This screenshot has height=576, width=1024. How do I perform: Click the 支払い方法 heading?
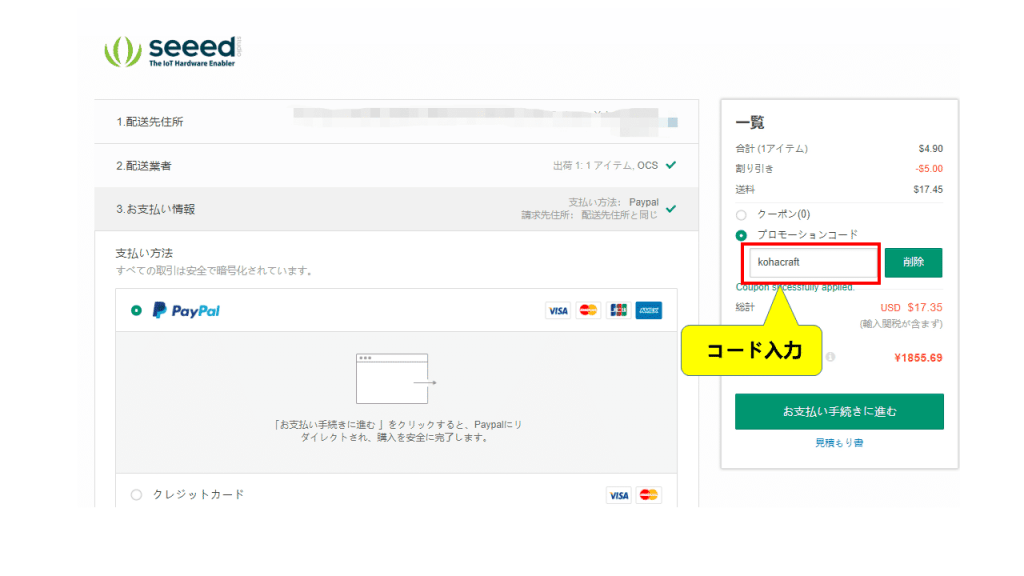144,253
